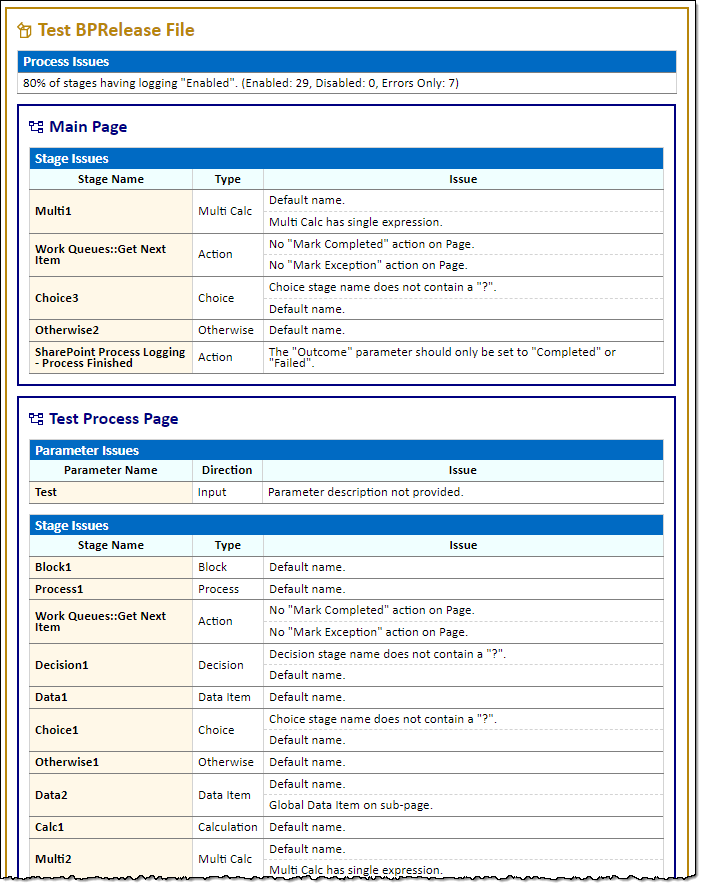Click the Direction column header
702x886 pixels.
227,470
